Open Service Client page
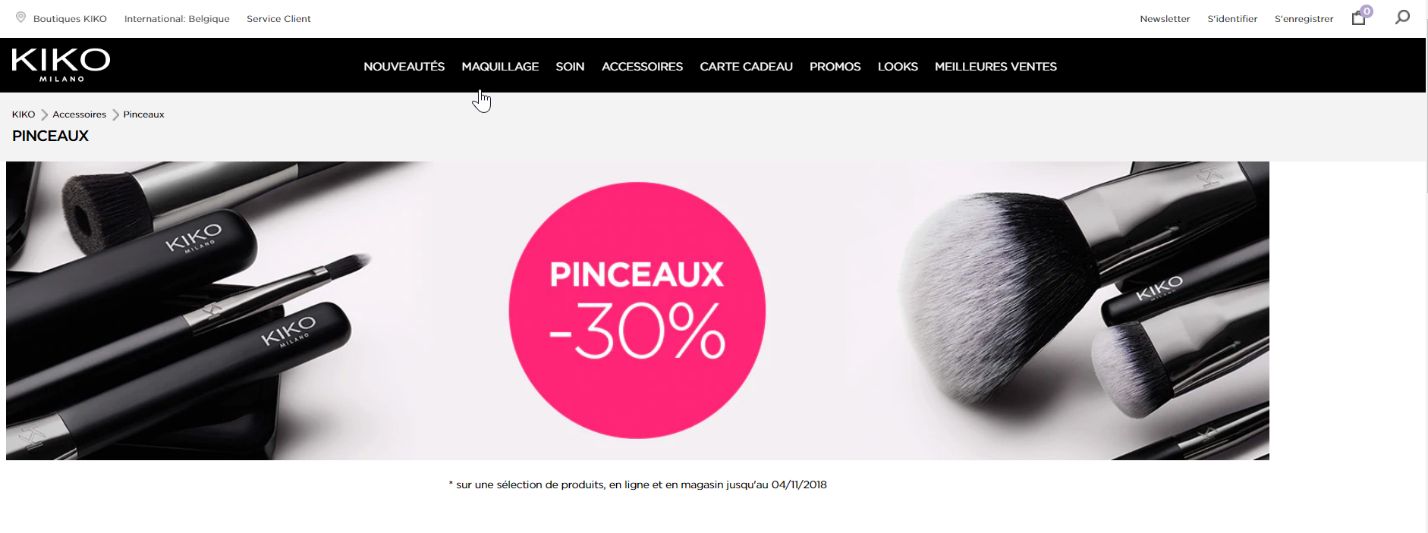The image size is (1428, 533). 279,19
